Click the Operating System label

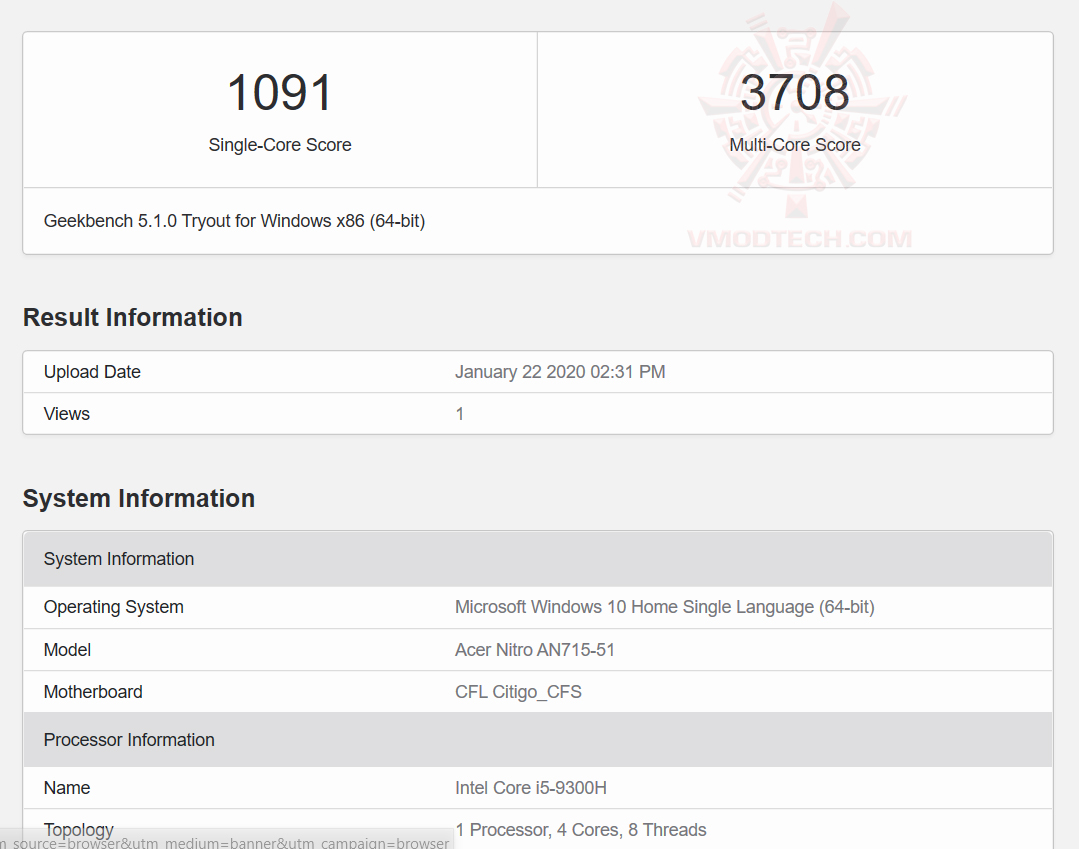pos(114,607)
